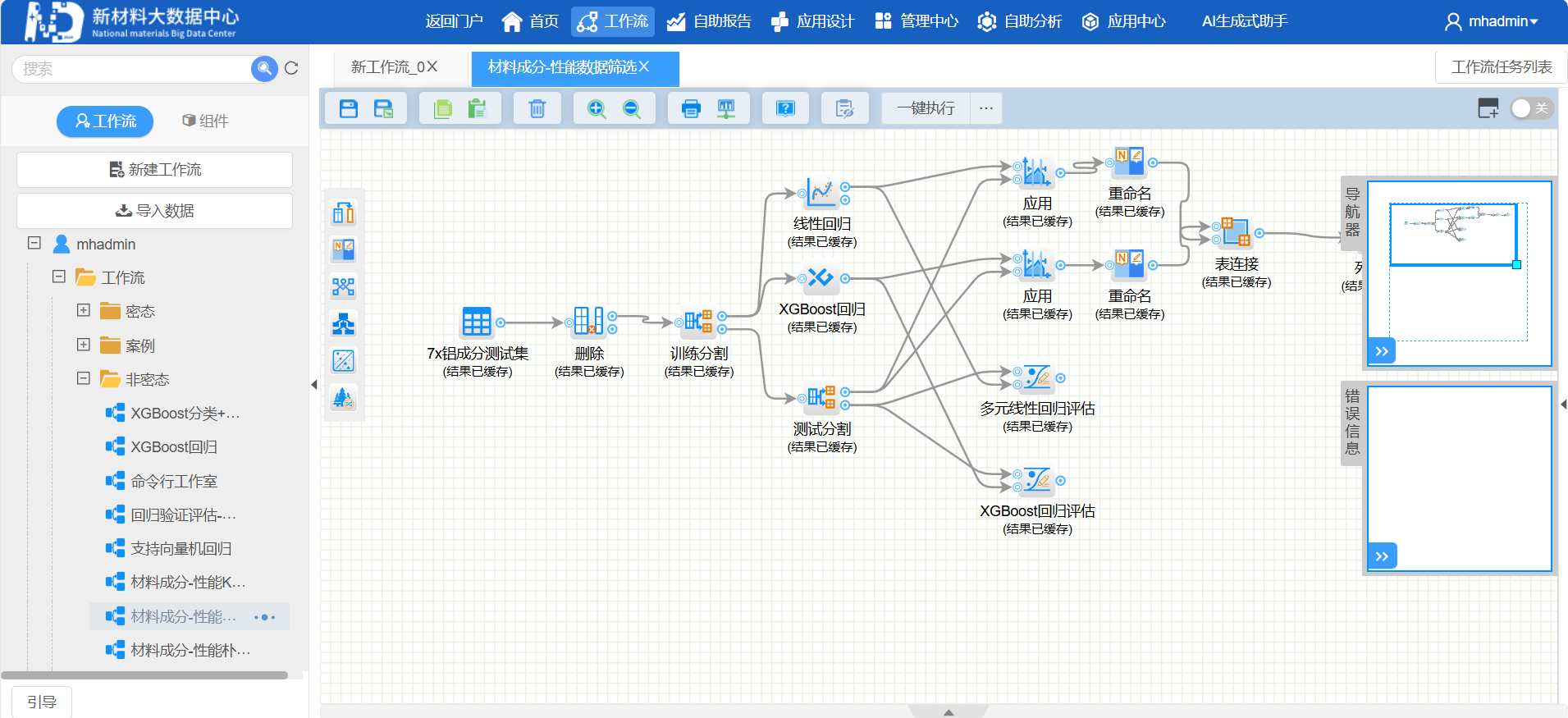Switch to the 组件 panel
This screenshot has height=718, width=1568.
[205, 121]
